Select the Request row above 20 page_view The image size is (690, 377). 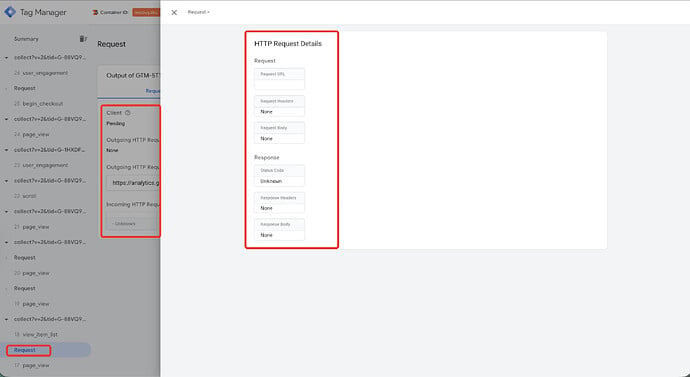[25, 257]
